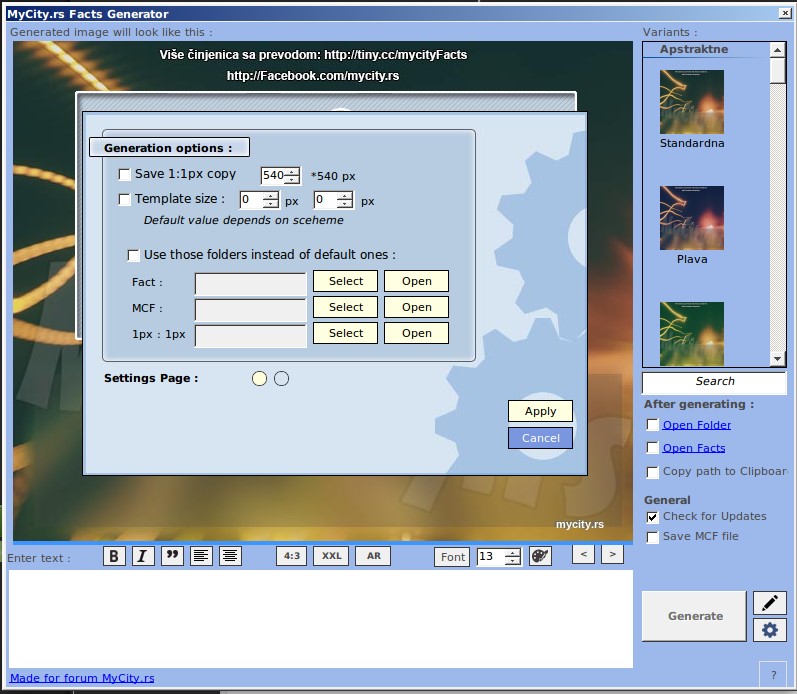Align text left icon
Screen dimensions: 797x694
pyautogui.click(x=201, y=556)
